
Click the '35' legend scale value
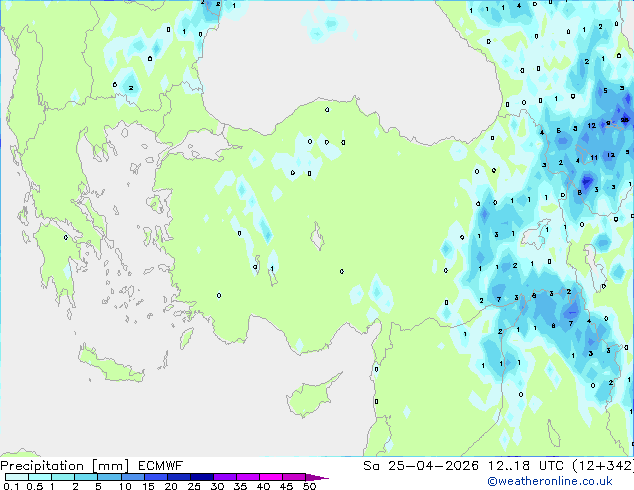[240, 486]
